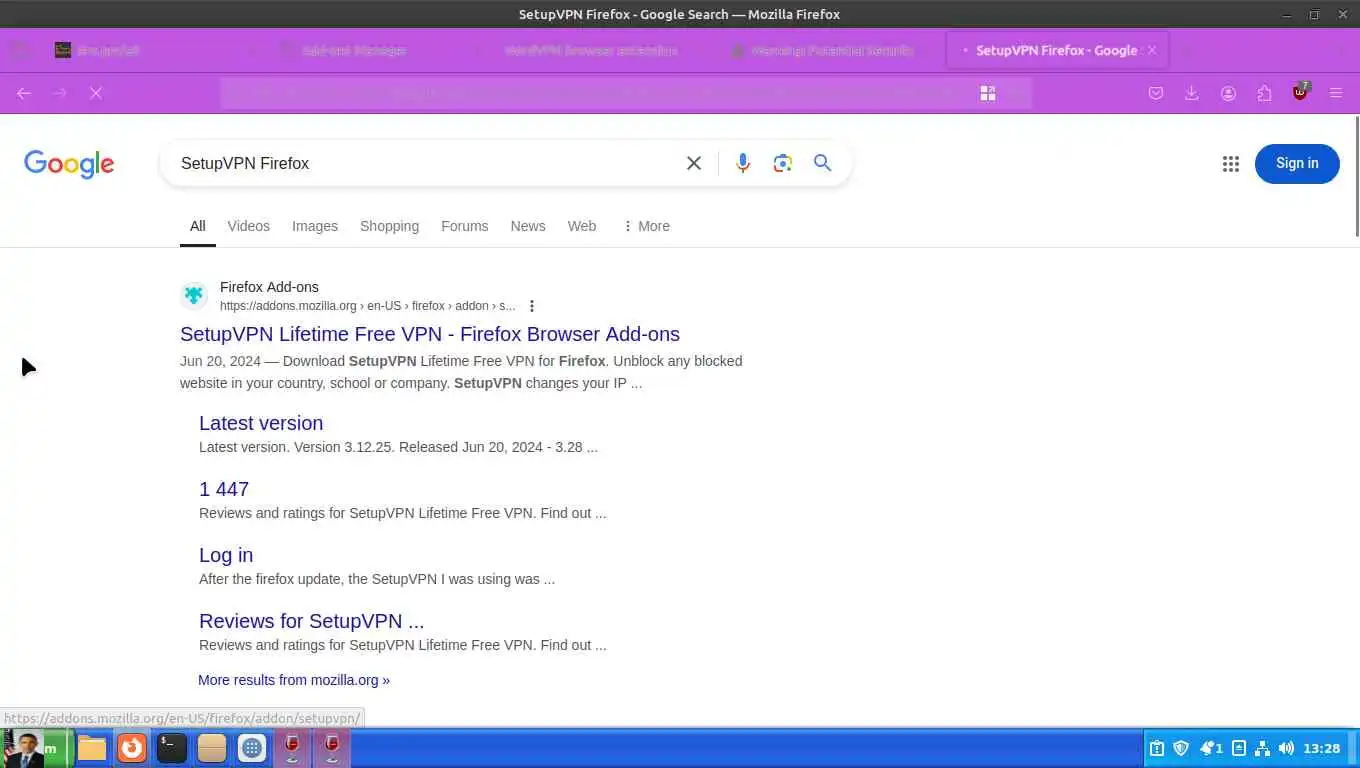
Task: Click the security shield icon in the tray
Action: click(x=1181, y=748)
